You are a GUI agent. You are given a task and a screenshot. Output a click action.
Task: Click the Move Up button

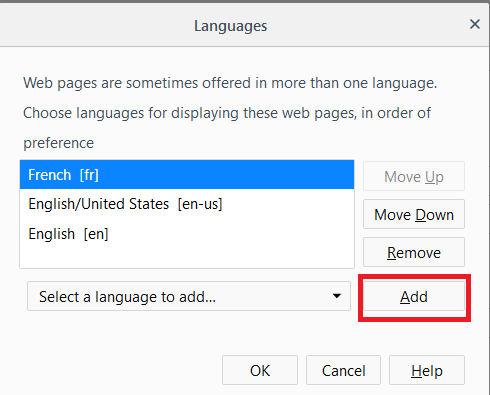pyautogui.click(x=414, y=176)
